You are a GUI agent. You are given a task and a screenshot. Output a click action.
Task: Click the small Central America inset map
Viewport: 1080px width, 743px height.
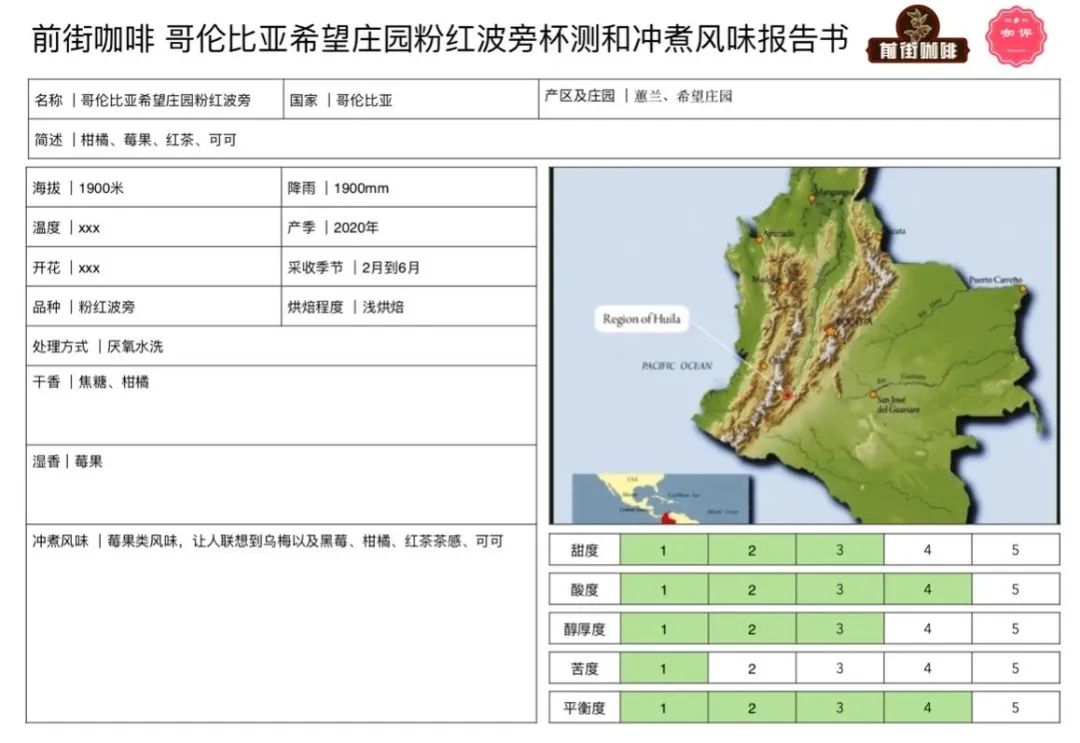click(661, 498)
